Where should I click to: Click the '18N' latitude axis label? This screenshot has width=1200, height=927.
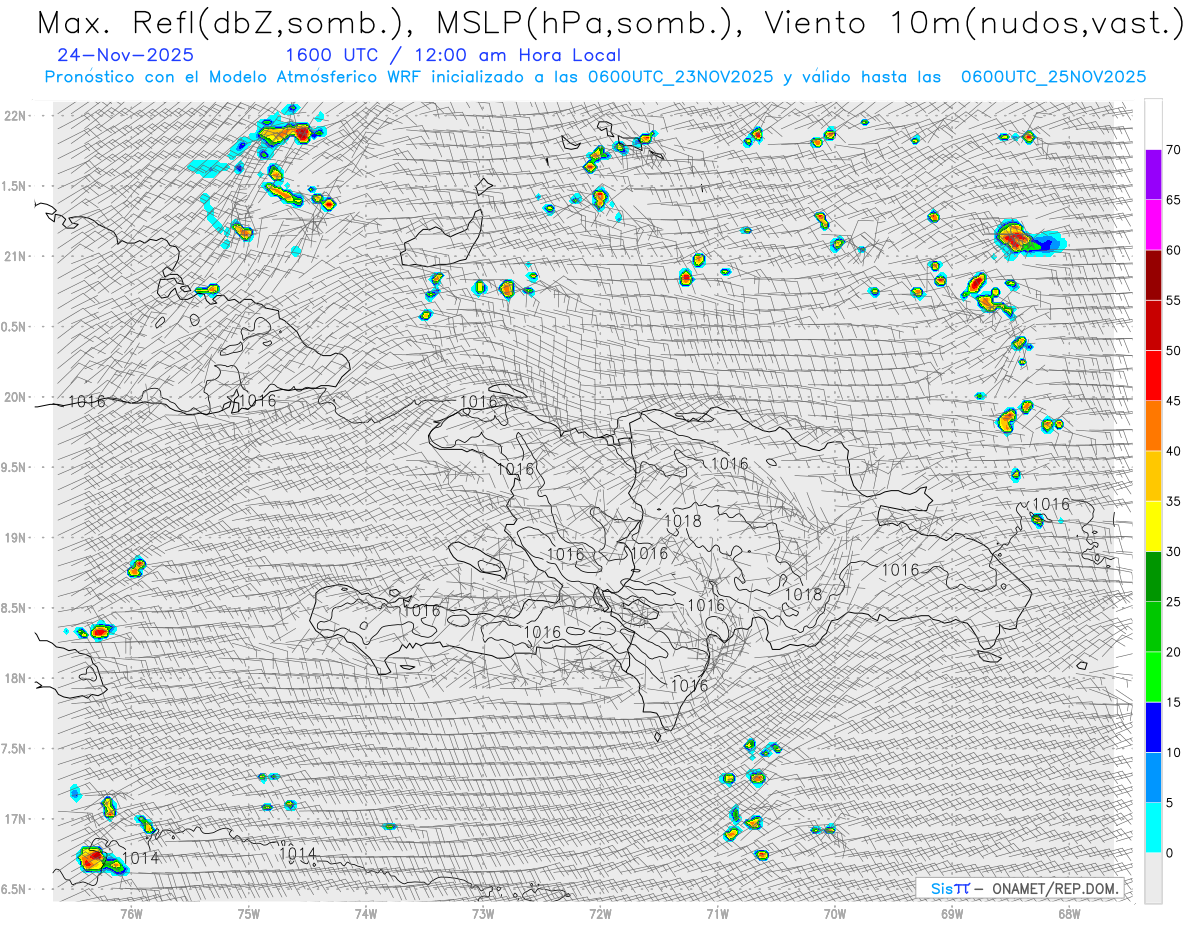(17, 678)
